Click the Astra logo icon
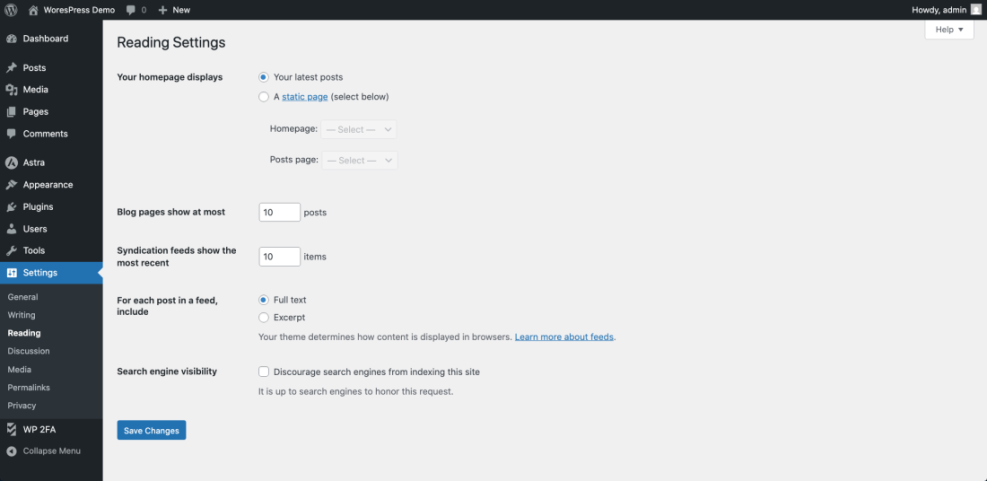987x481 pixels. 11,162
